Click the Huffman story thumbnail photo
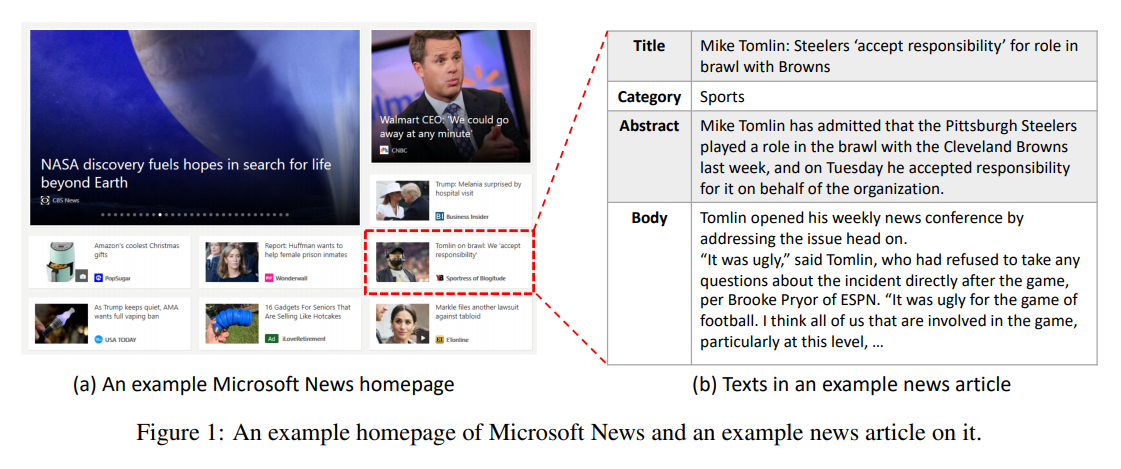This screenshot has width=1121, height=469. pyautogui.click(x=232, y=262)
